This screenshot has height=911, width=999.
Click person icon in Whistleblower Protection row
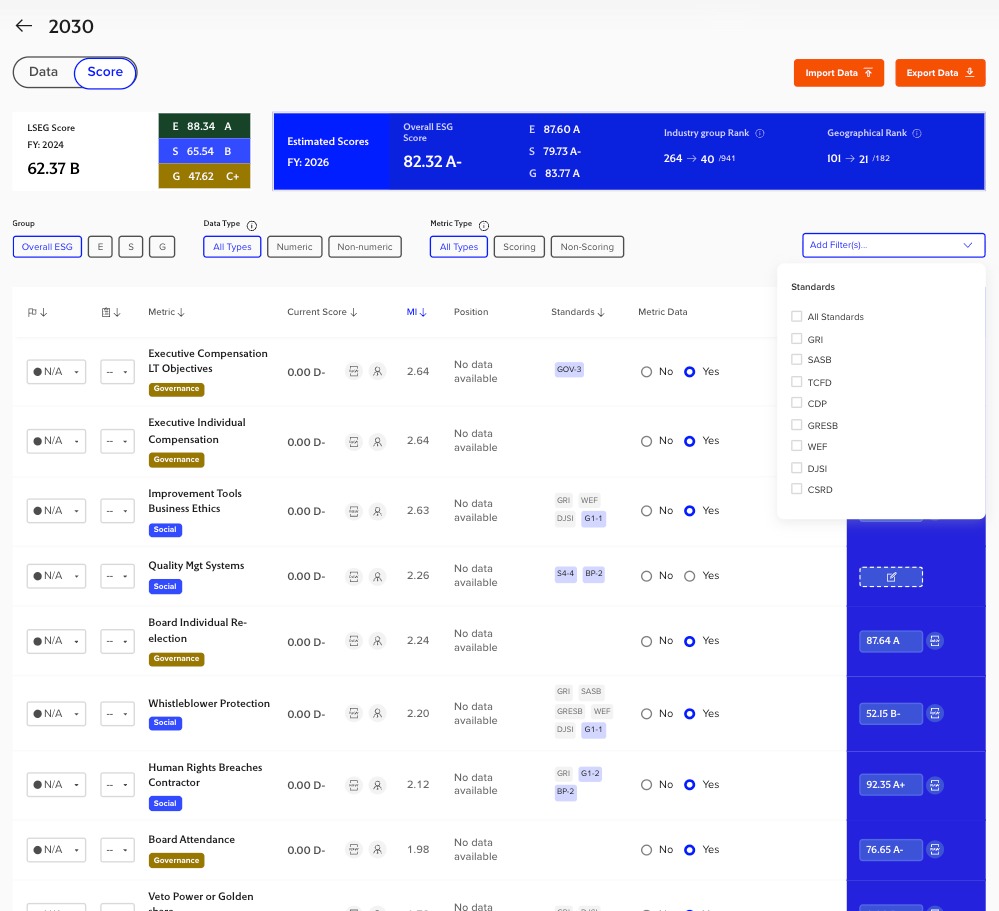[x=377, y=714]
